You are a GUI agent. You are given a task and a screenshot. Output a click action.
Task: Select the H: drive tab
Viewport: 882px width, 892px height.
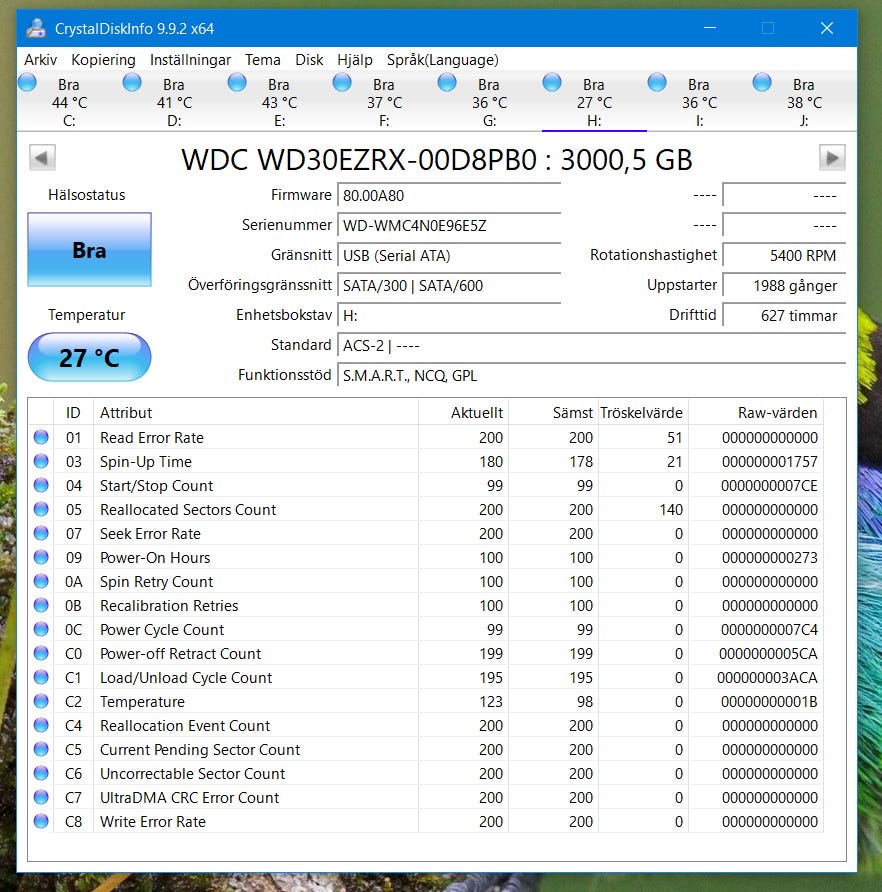(594, 102)
